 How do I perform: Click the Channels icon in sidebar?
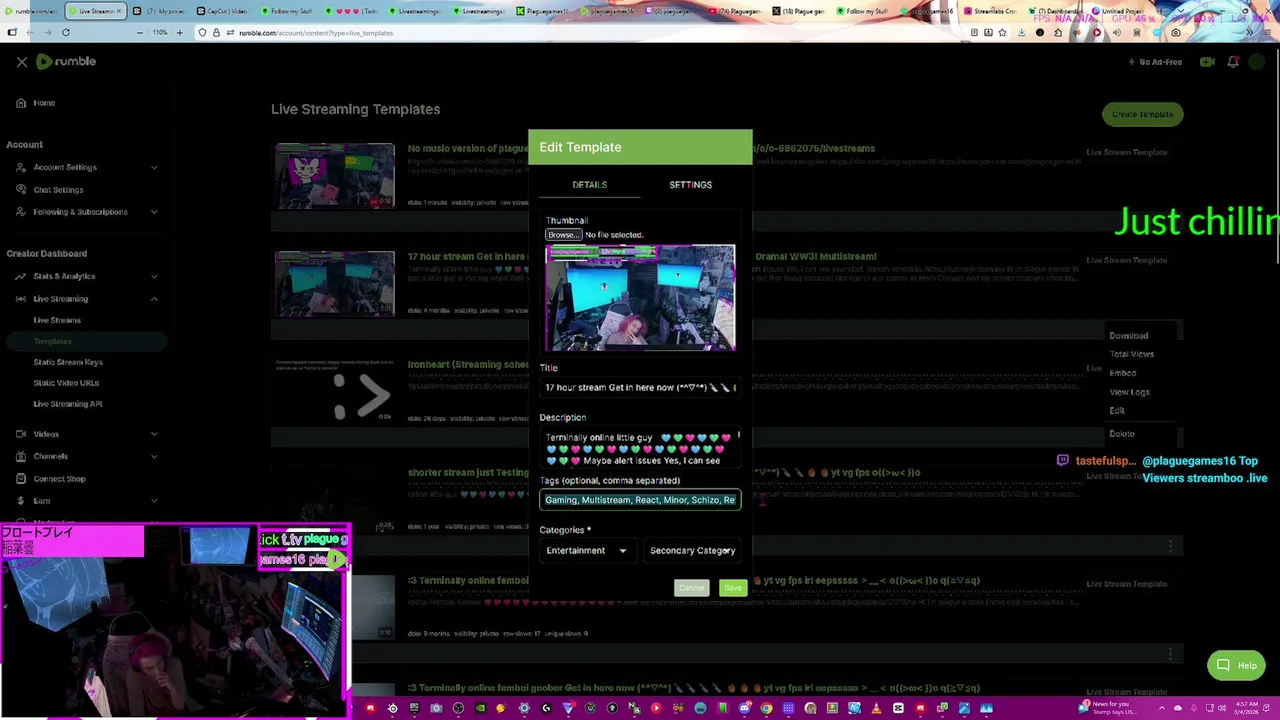(21, 457)
